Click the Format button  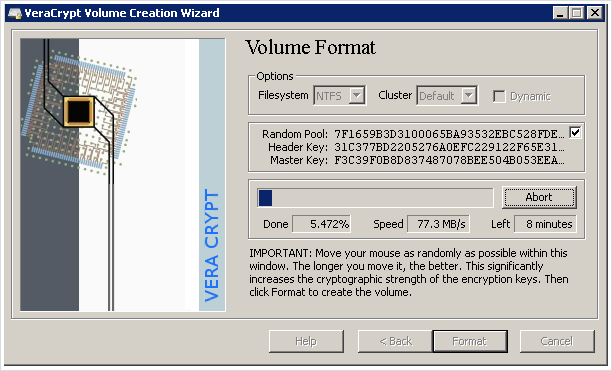pos(470,341)
